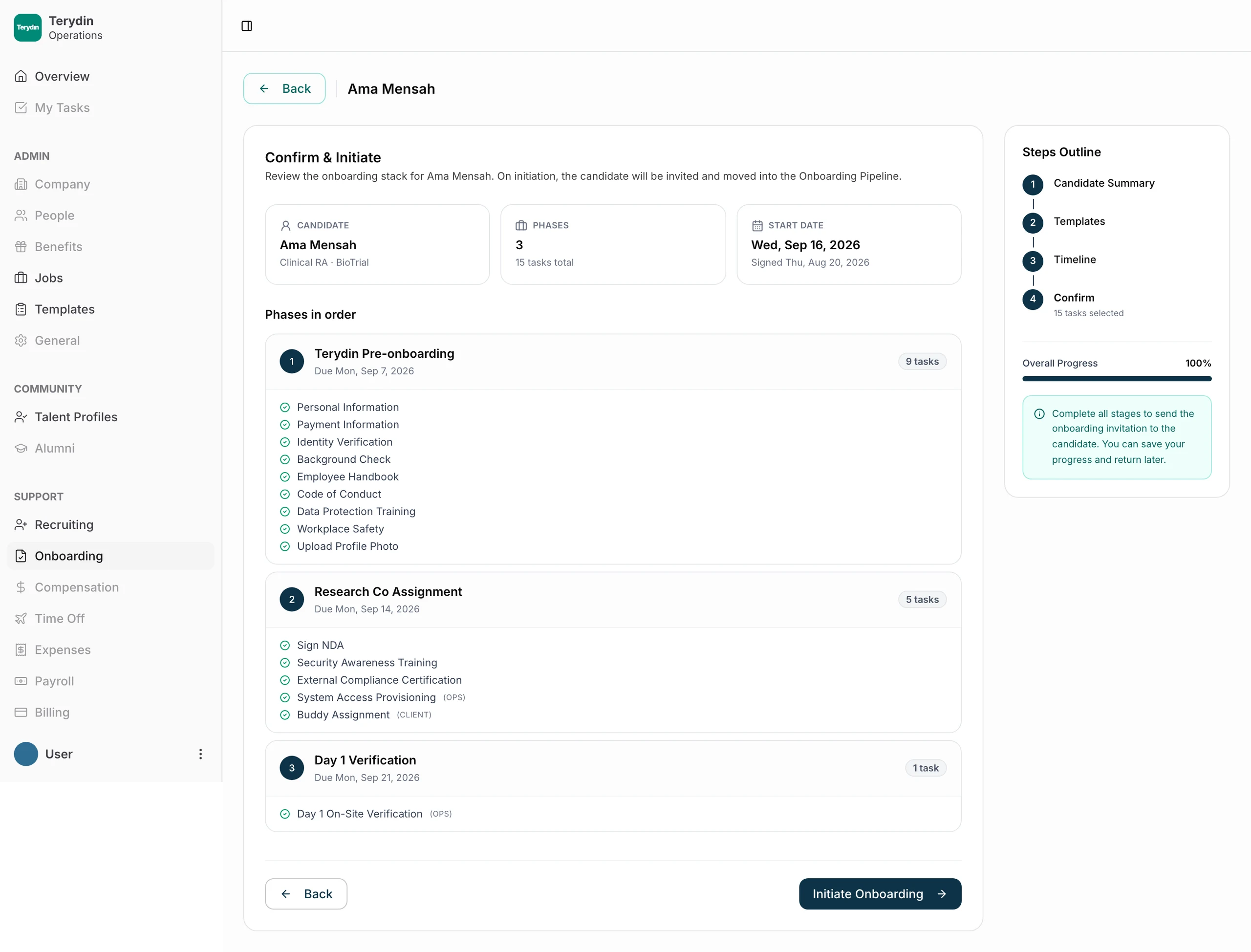
Task: Click check icon beside Sign NDA
Action: click(x=285, y=646)
